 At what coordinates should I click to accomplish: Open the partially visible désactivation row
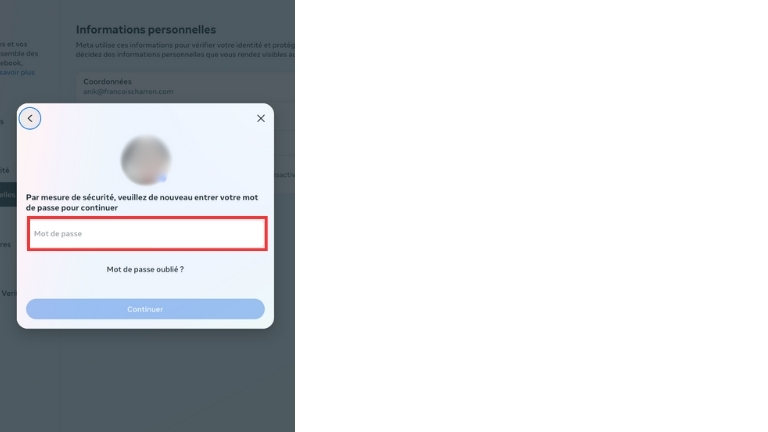tap(284, 174)
